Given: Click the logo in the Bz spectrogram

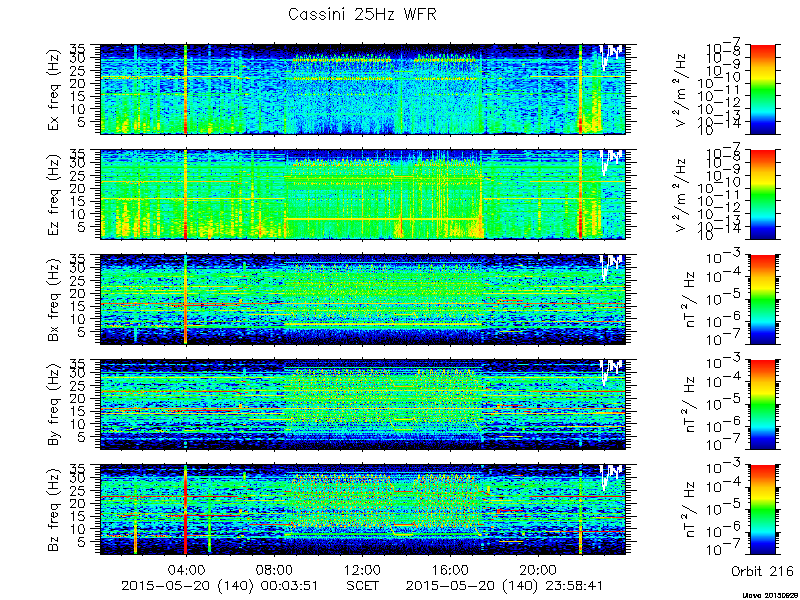Looking at the screenshot, I should coord(611,477).
